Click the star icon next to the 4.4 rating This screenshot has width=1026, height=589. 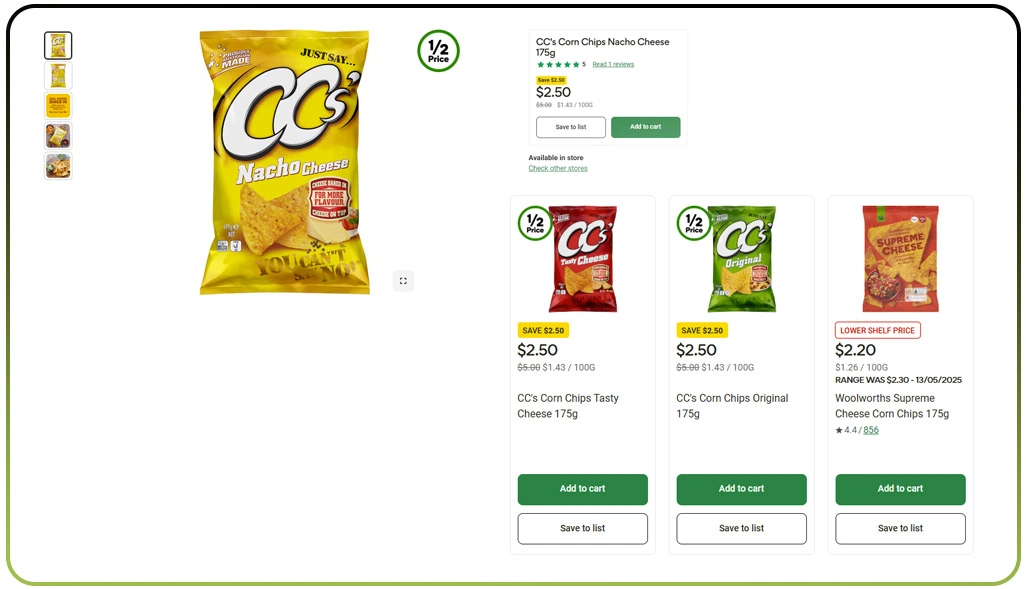point(838,429)
